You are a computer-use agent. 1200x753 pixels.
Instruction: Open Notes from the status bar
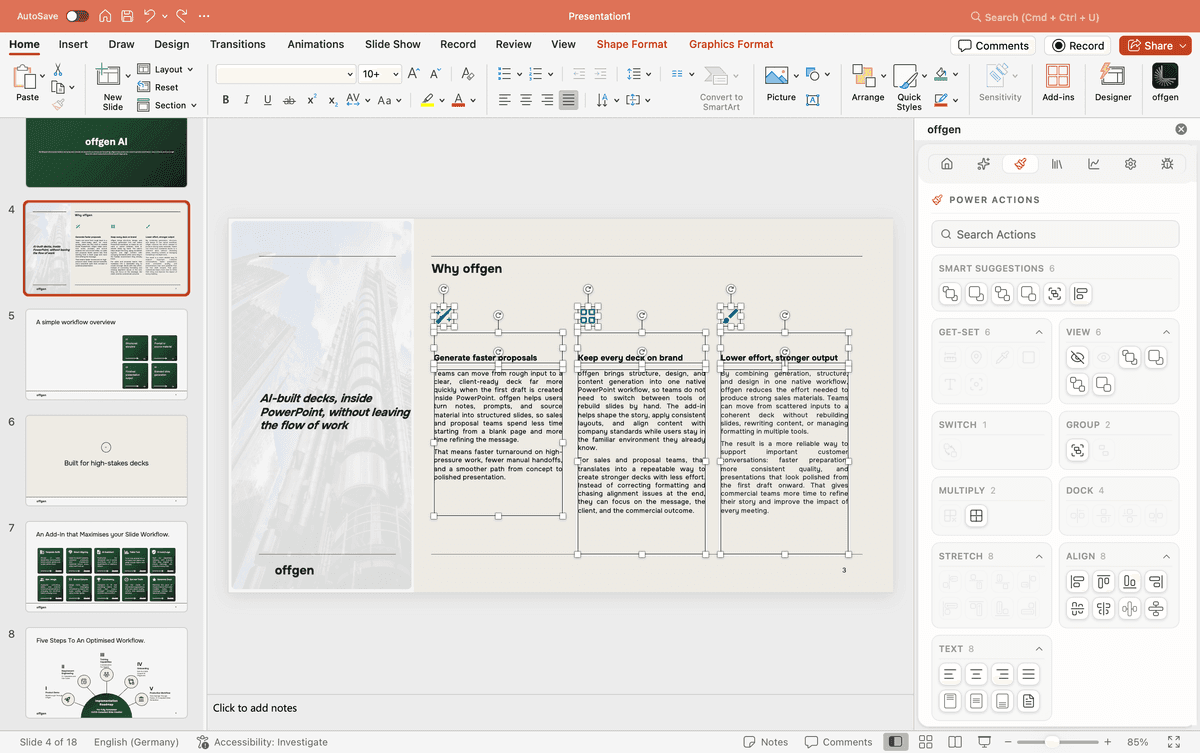(x=766, y=742)
